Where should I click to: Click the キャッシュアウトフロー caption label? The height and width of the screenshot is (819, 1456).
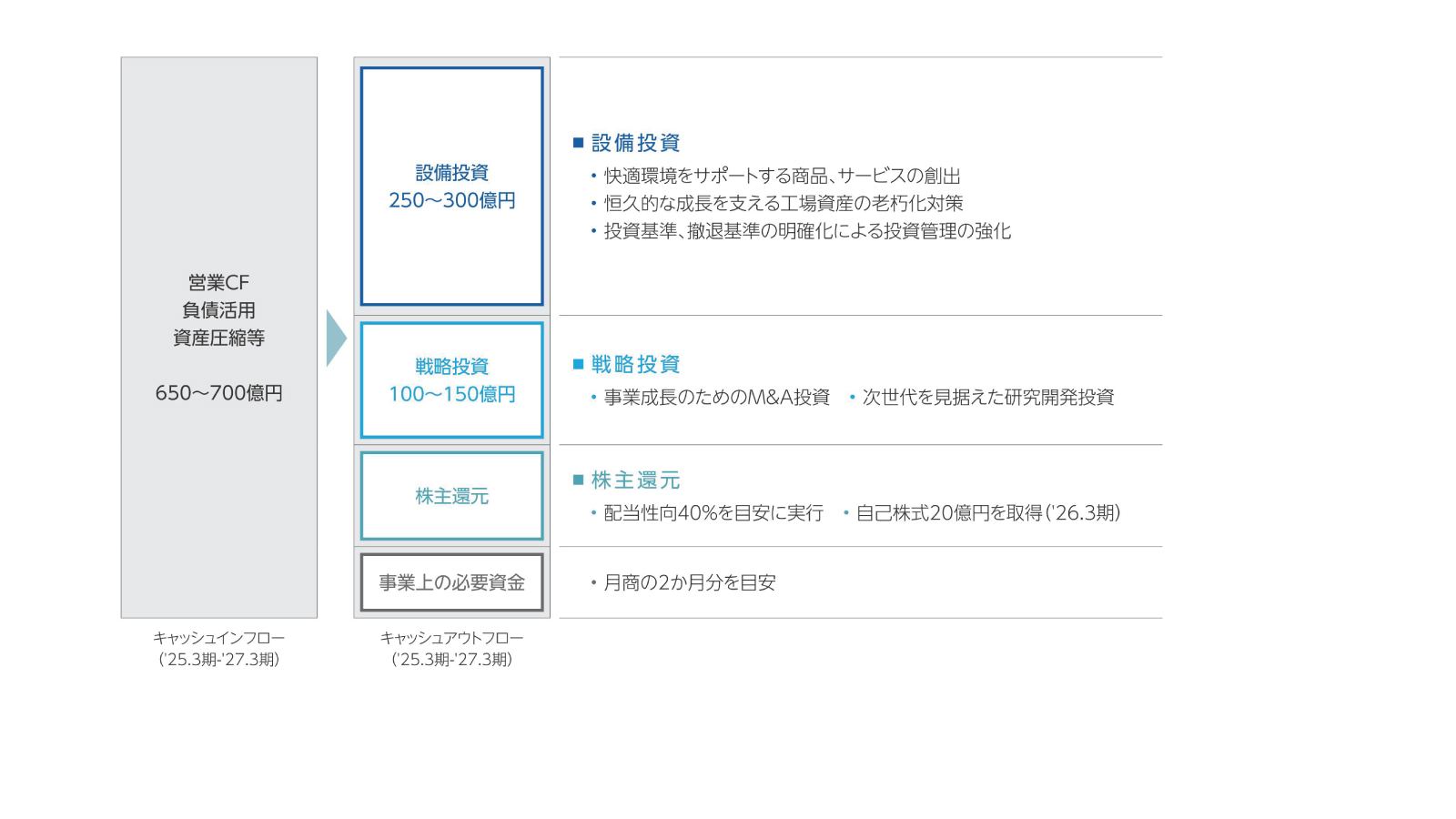(451, 638)
